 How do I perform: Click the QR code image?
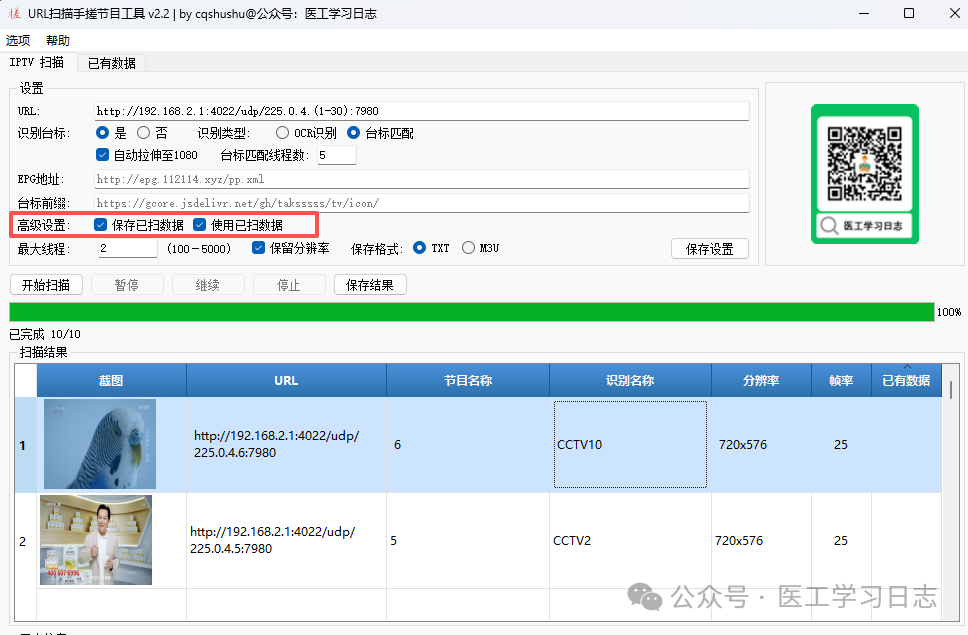coord(864,163)
